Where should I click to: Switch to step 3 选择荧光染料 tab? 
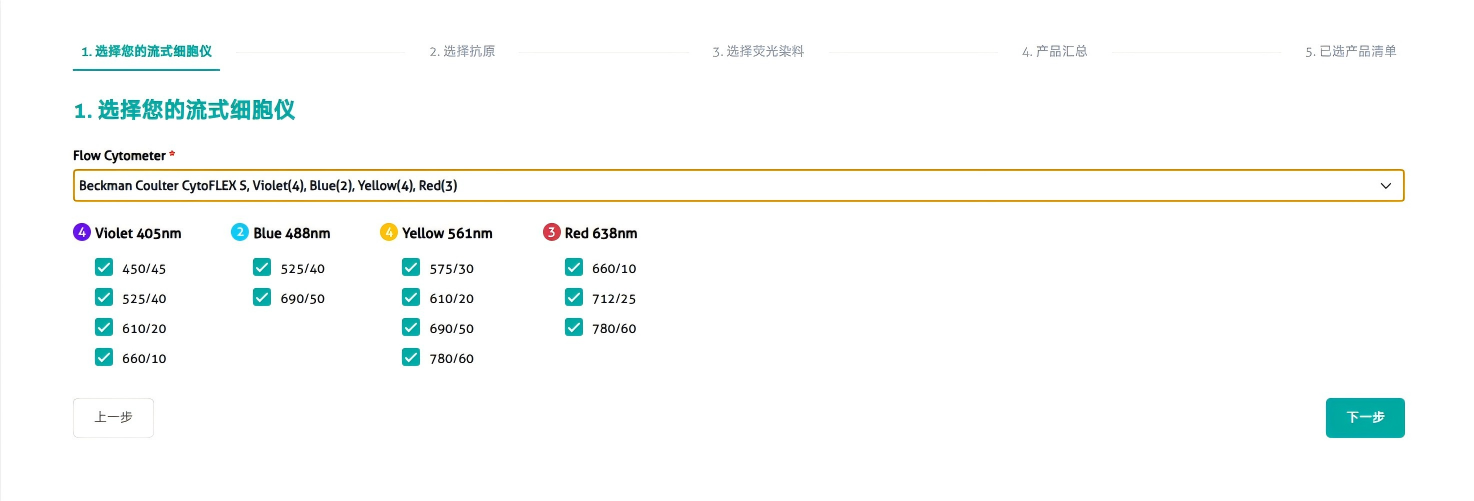click(758, 51)
